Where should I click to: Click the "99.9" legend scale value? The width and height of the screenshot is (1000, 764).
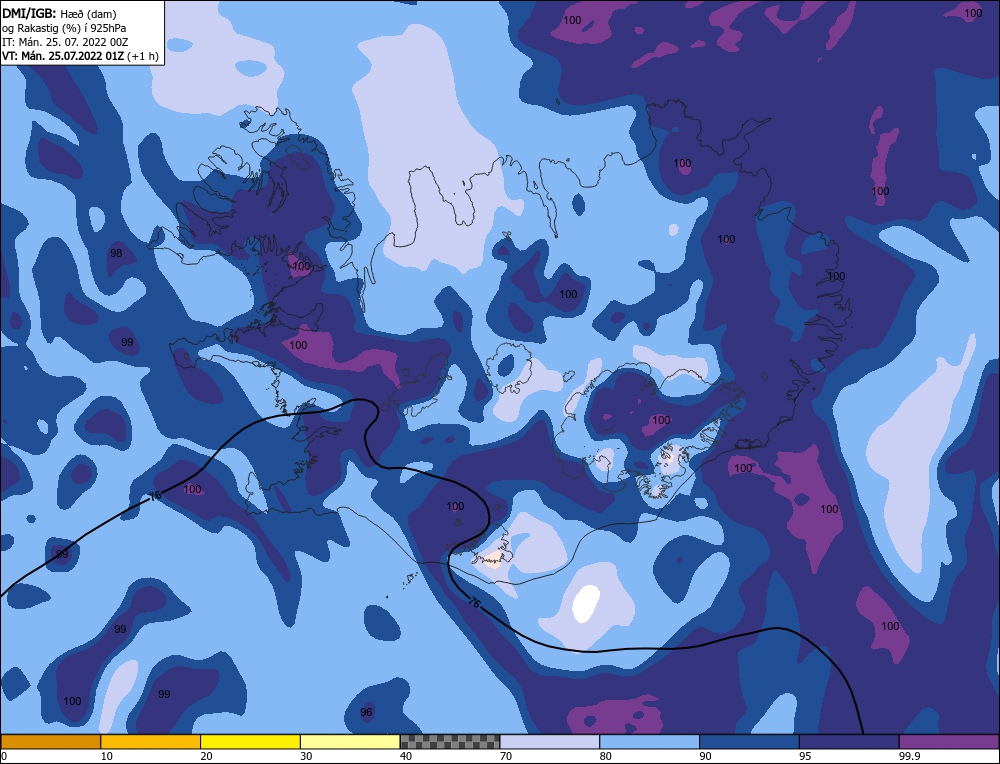(909, 756)
